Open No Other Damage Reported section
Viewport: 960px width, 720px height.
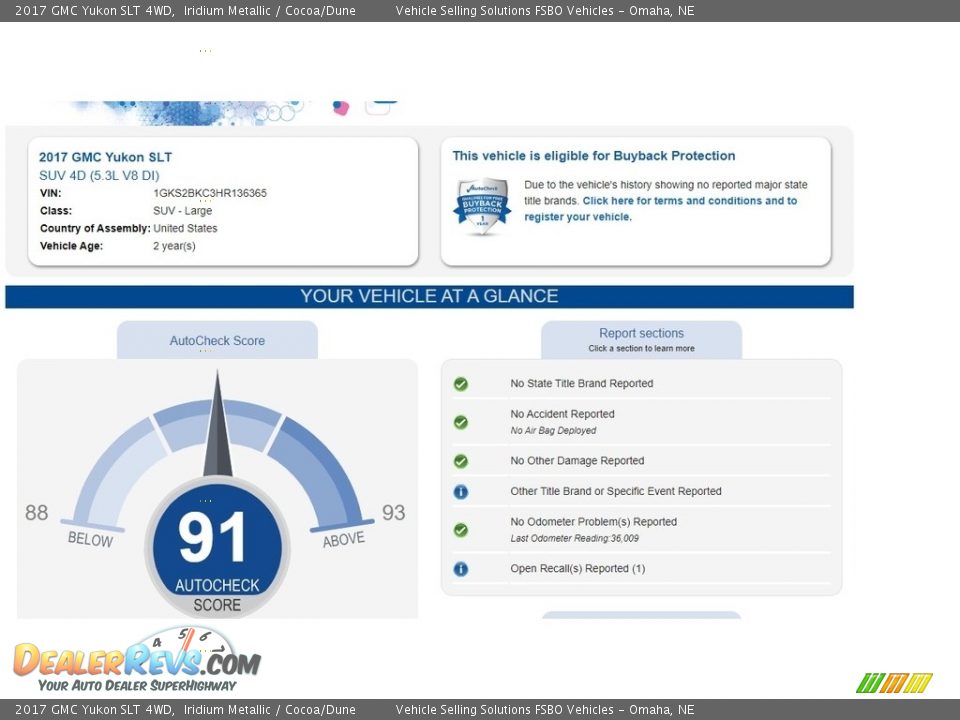point(577,460)
